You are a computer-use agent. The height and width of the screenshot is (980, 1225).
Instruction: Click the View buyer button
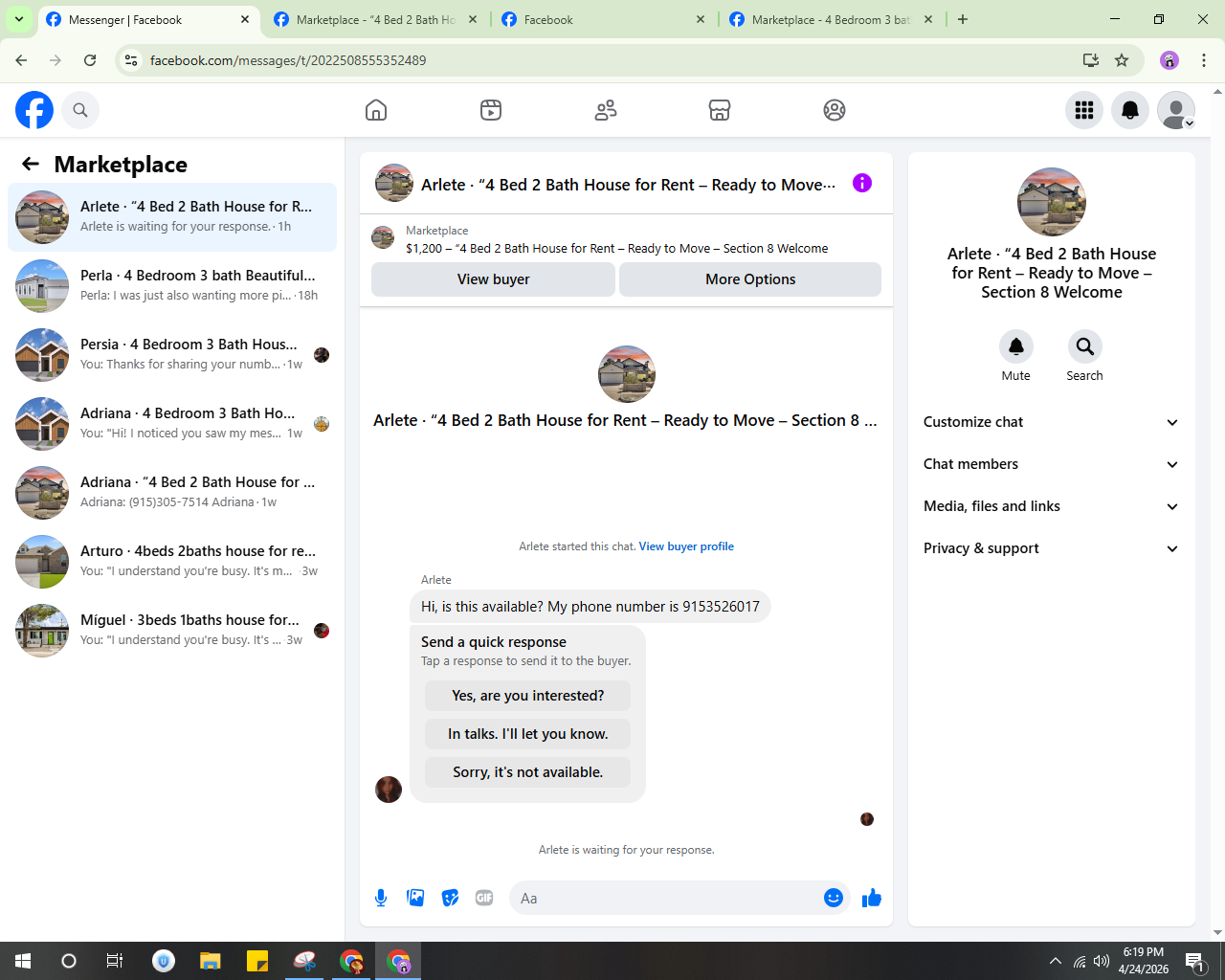(493, 279)
